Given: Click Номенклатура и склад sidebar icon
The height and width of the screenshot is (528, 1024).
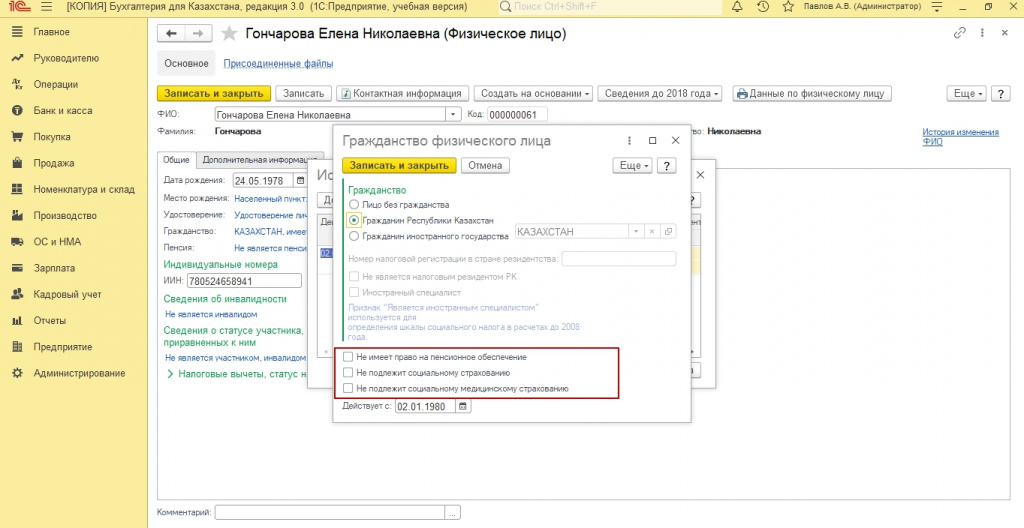Looking at the screenshot, I should tap(18, 190).
